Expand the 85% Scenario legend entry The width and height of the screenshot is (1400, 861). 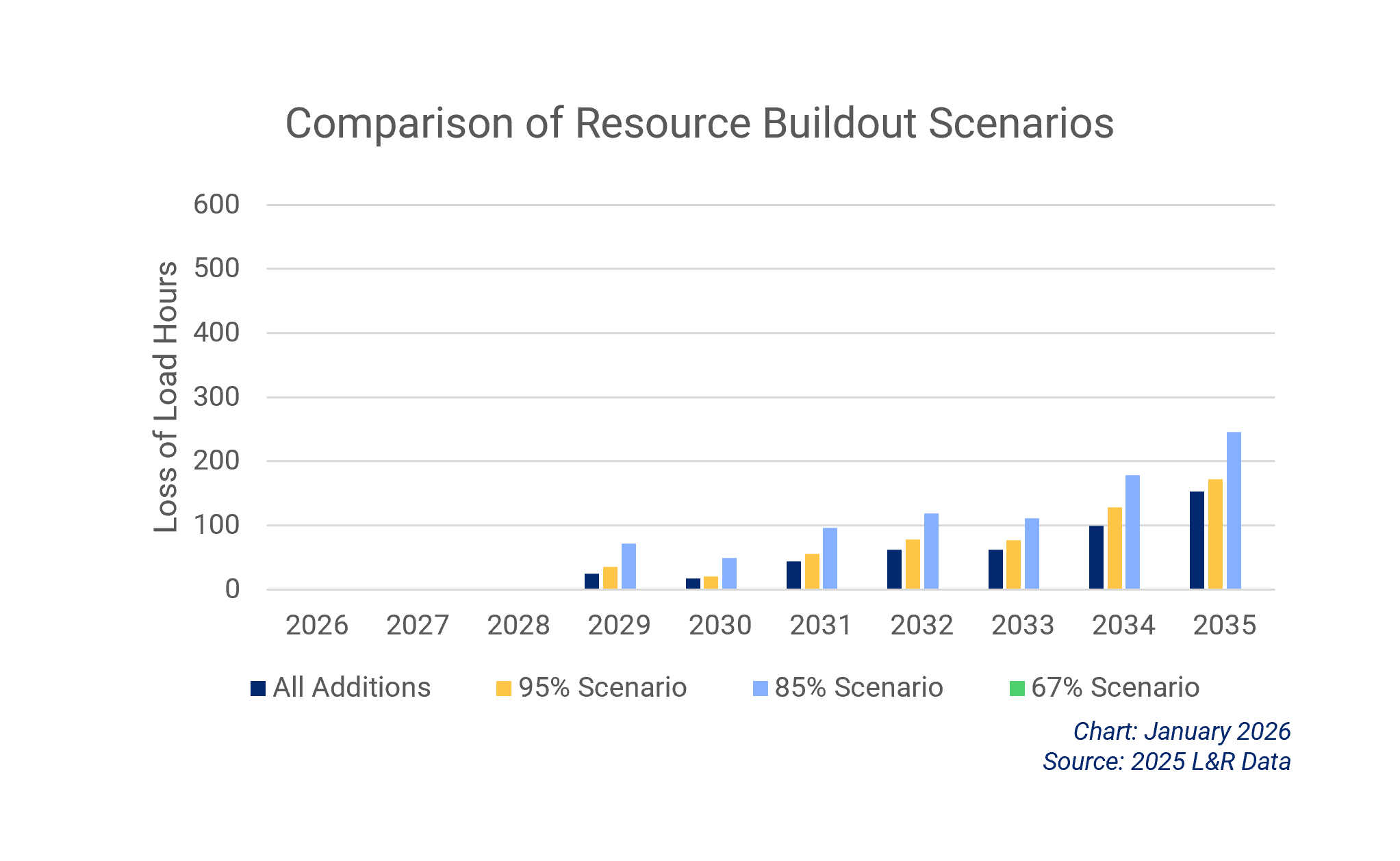click(858, 688)
